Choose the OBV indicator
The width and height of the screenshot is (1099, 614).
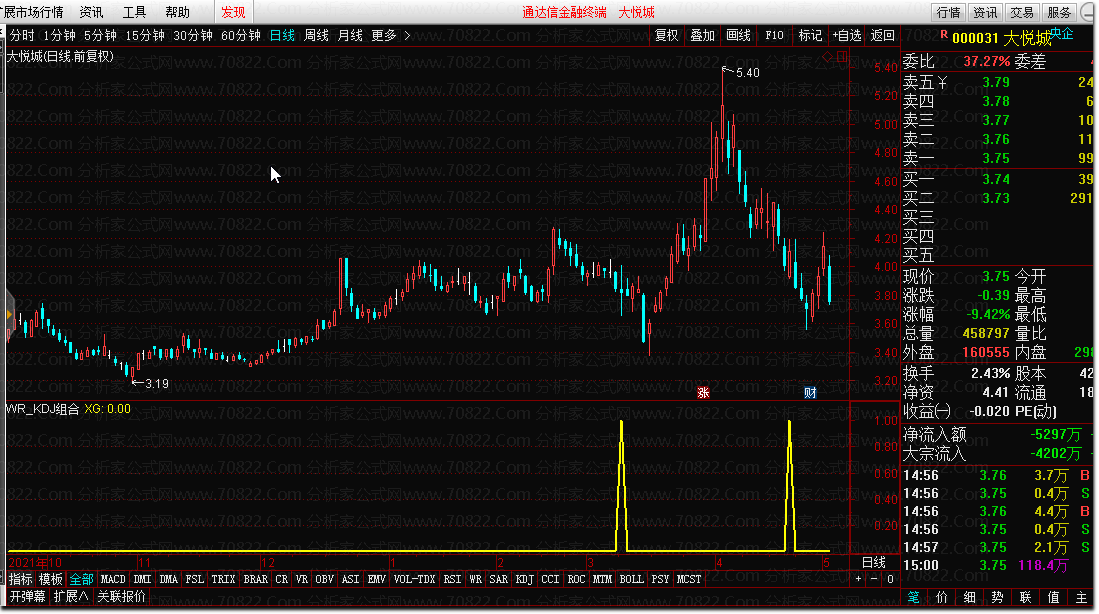(324, 579)
